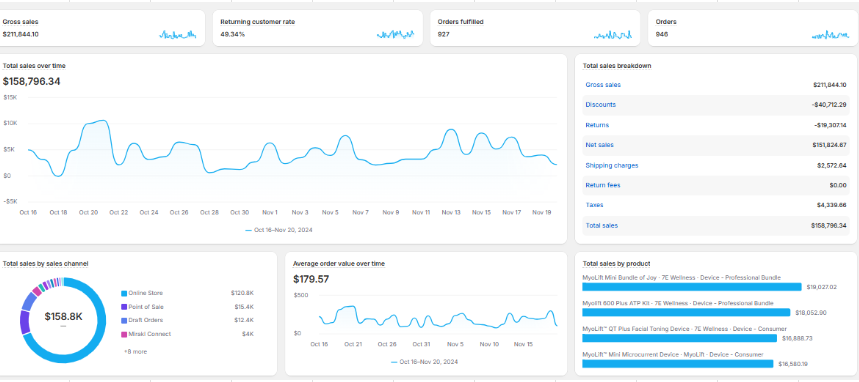Click the donut chart $158.8K center
Viewport: 859px width, 382px height.
(x=63, y=317)
